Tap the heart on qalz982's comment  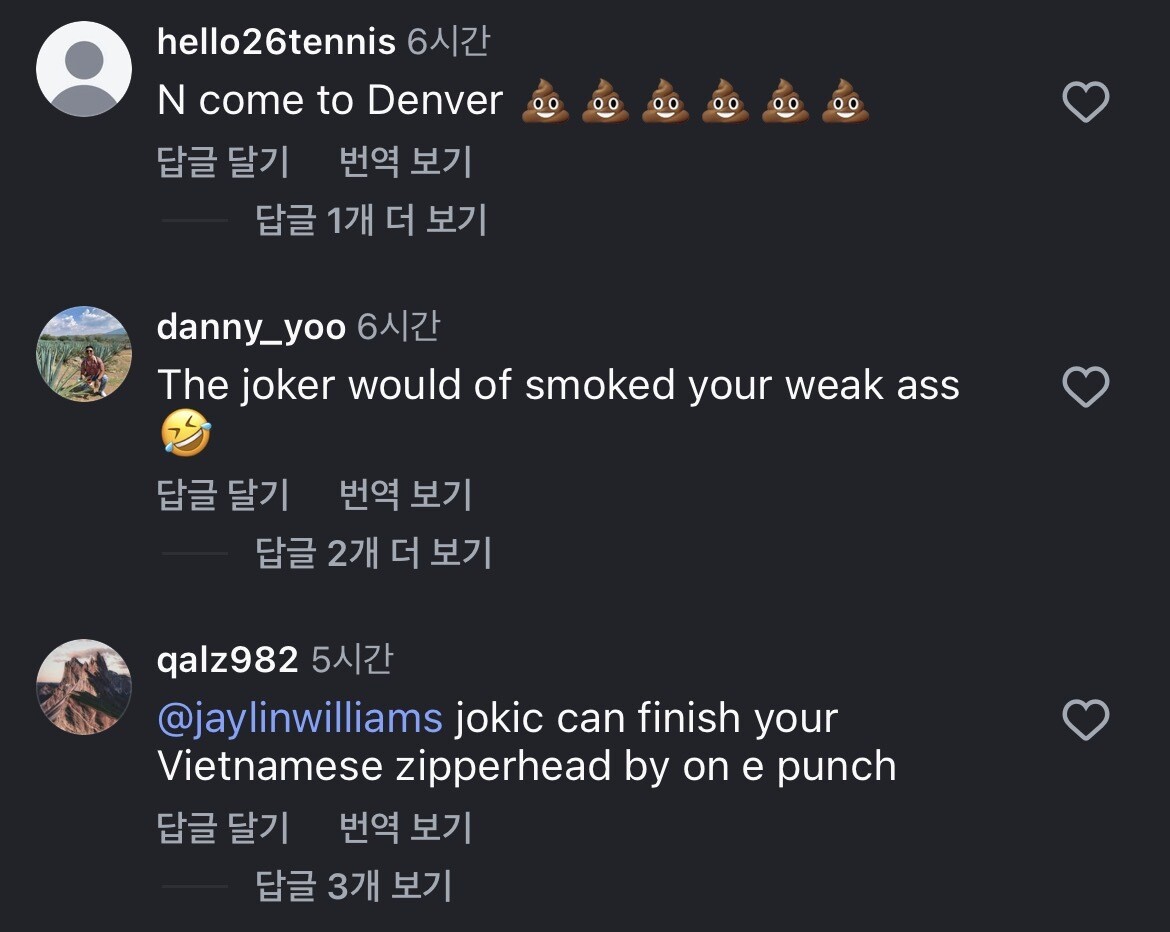pyautogui.click(x=1085, y=720)
